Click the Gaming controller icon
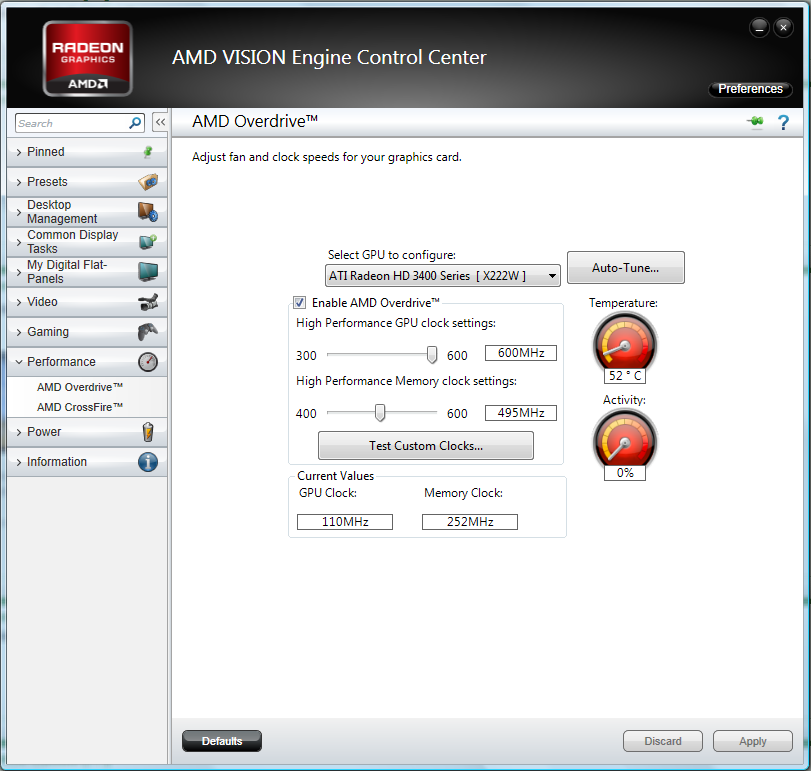This screenshot has height=771, width=811. point(148,332)
